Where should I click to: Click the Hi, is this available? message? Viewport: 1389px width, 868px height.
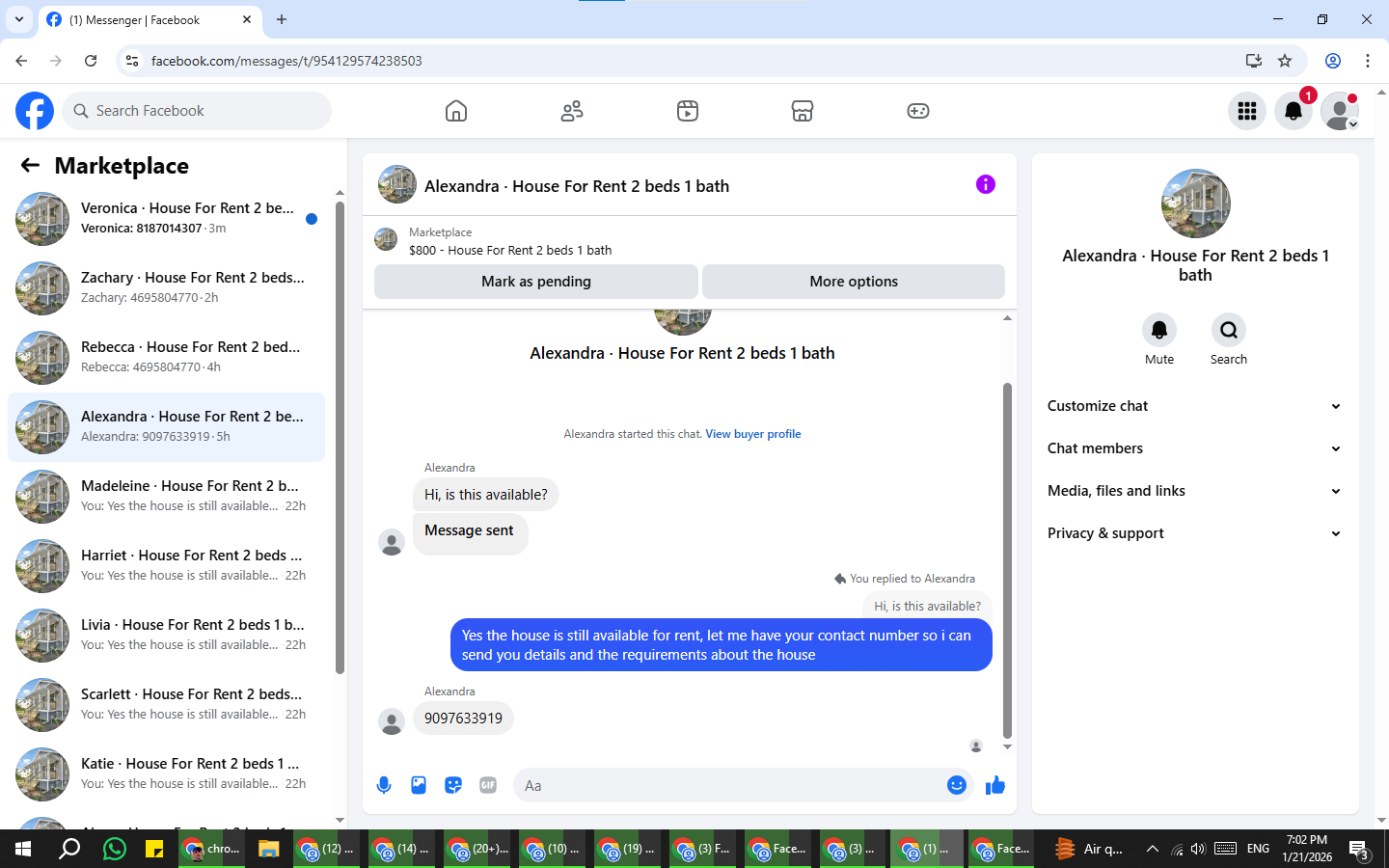485,495
